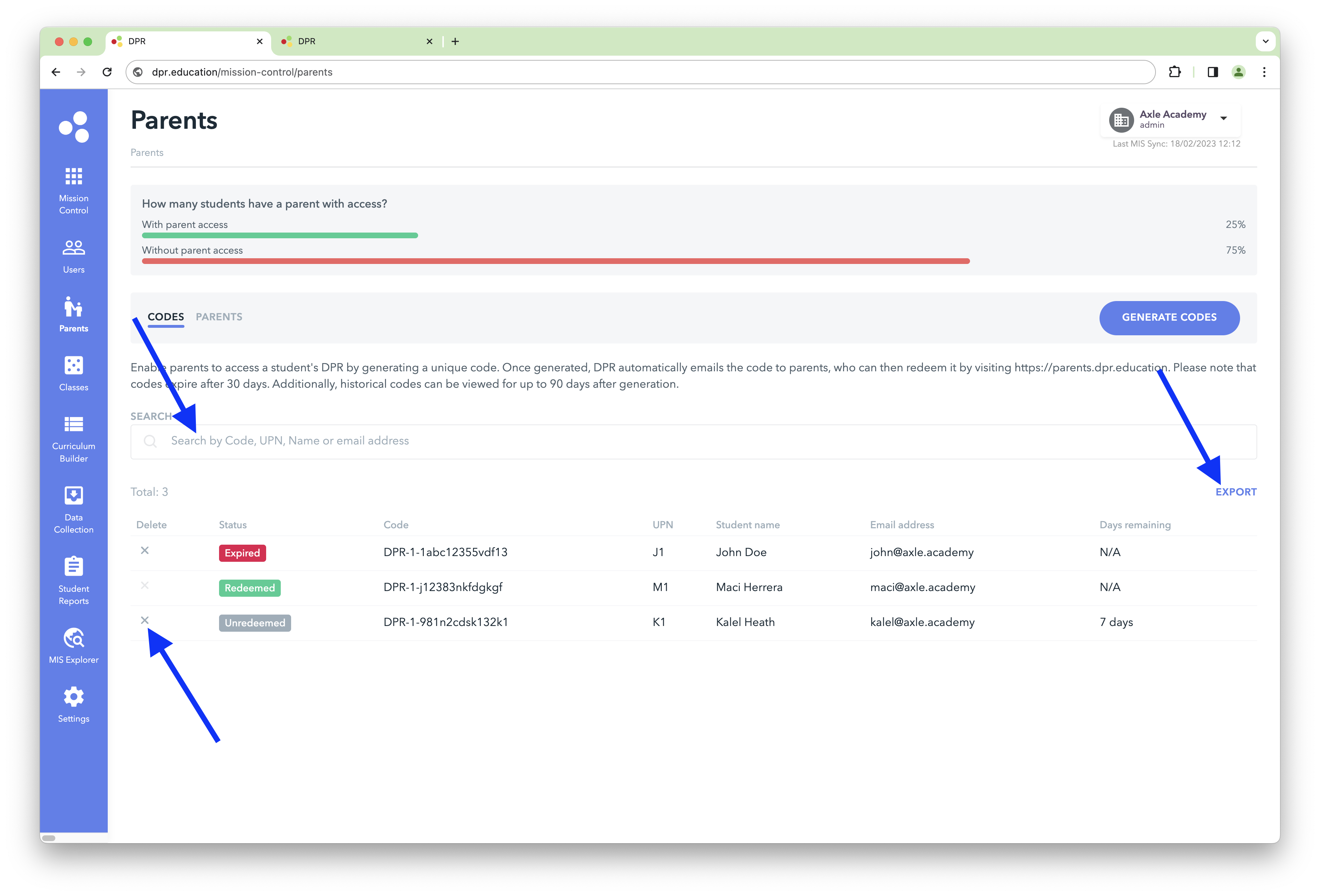Click the EXPORT link above the table
Screen dimensions: 1320x896
pos(1236,492)
